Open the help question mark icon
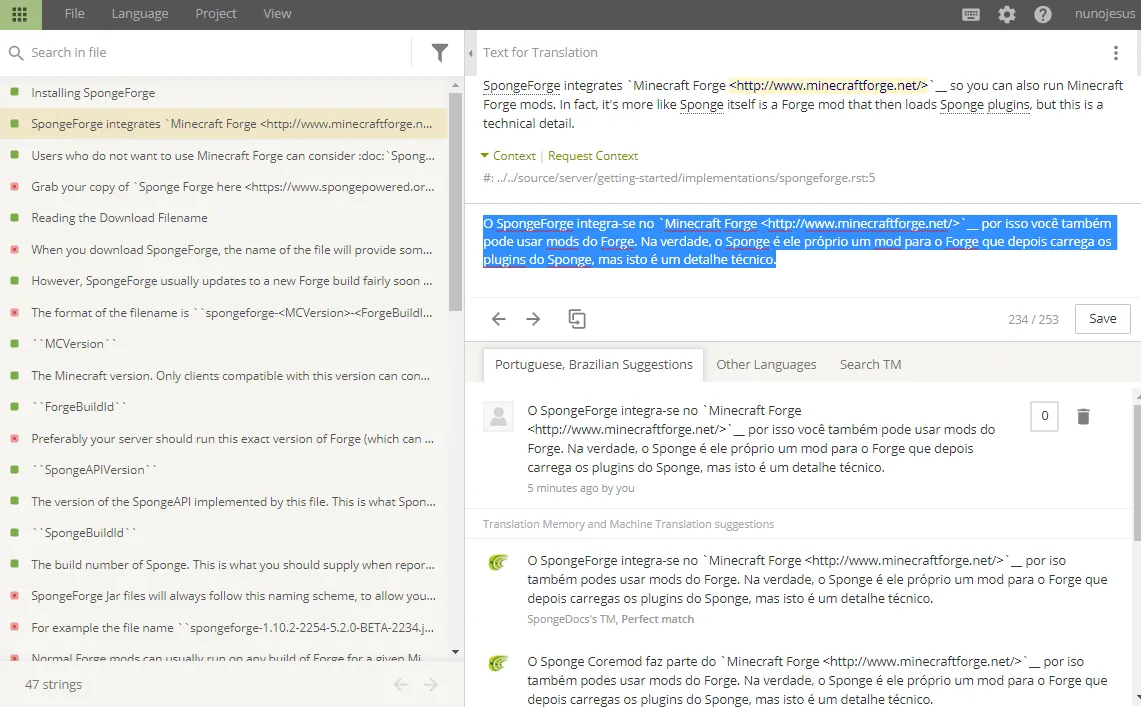 [1042, 14]
